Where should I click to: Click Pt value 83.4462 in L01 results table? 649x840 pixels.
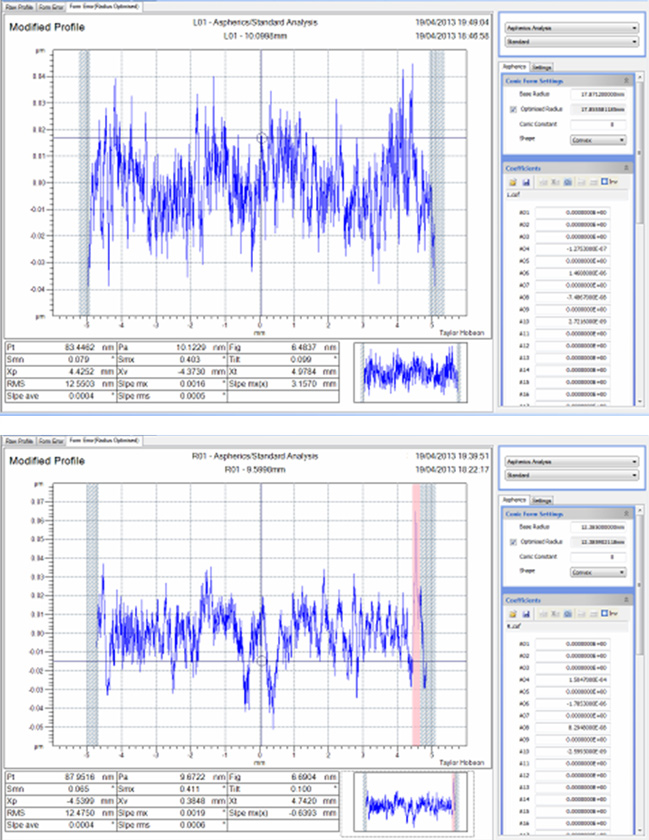pyautogui.click(x=79, y=347)
